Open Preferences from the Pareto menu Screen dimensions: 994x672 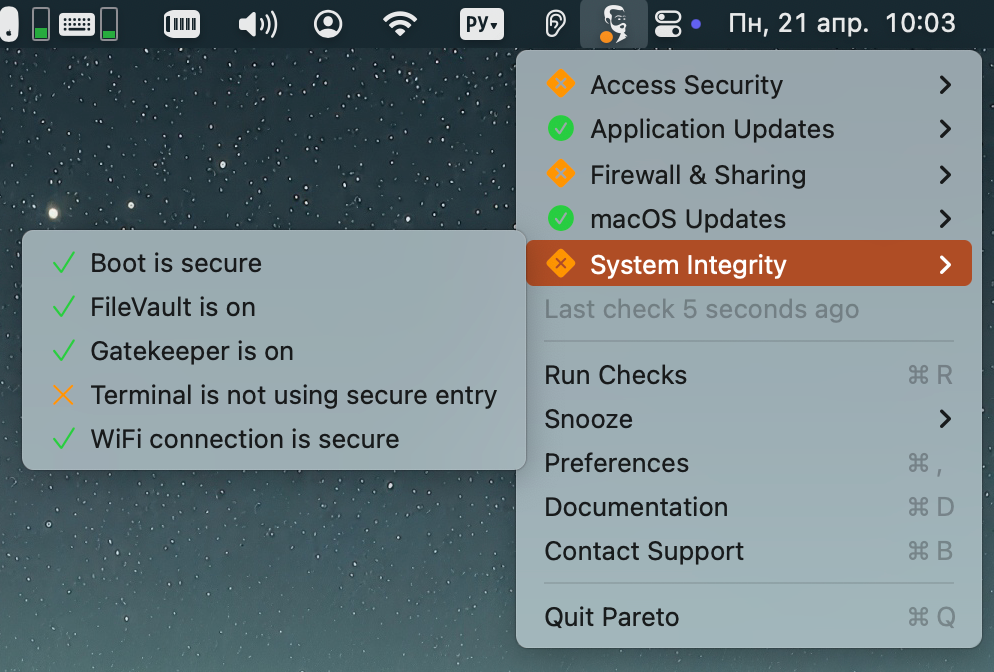pyautogui.click(x=616, y=463)
